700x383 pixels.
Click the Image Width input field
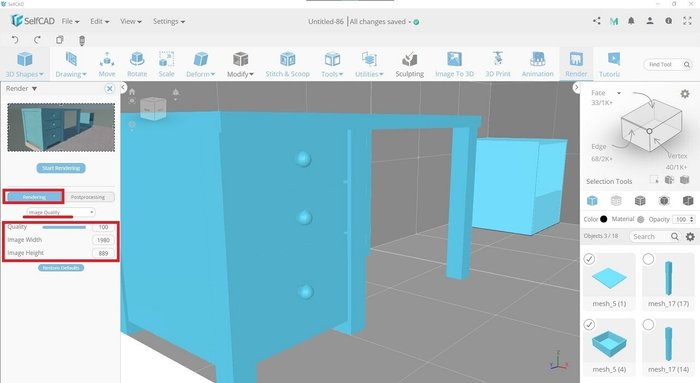point(103,240)
